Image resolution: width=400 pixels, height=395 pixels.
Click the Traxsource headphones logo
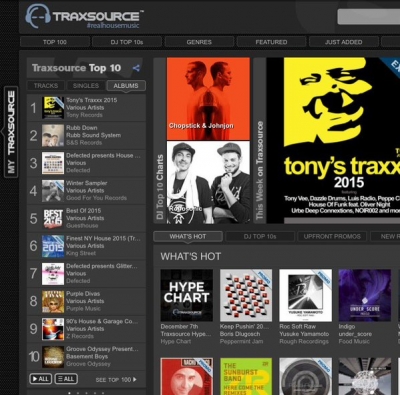point(38,17)
